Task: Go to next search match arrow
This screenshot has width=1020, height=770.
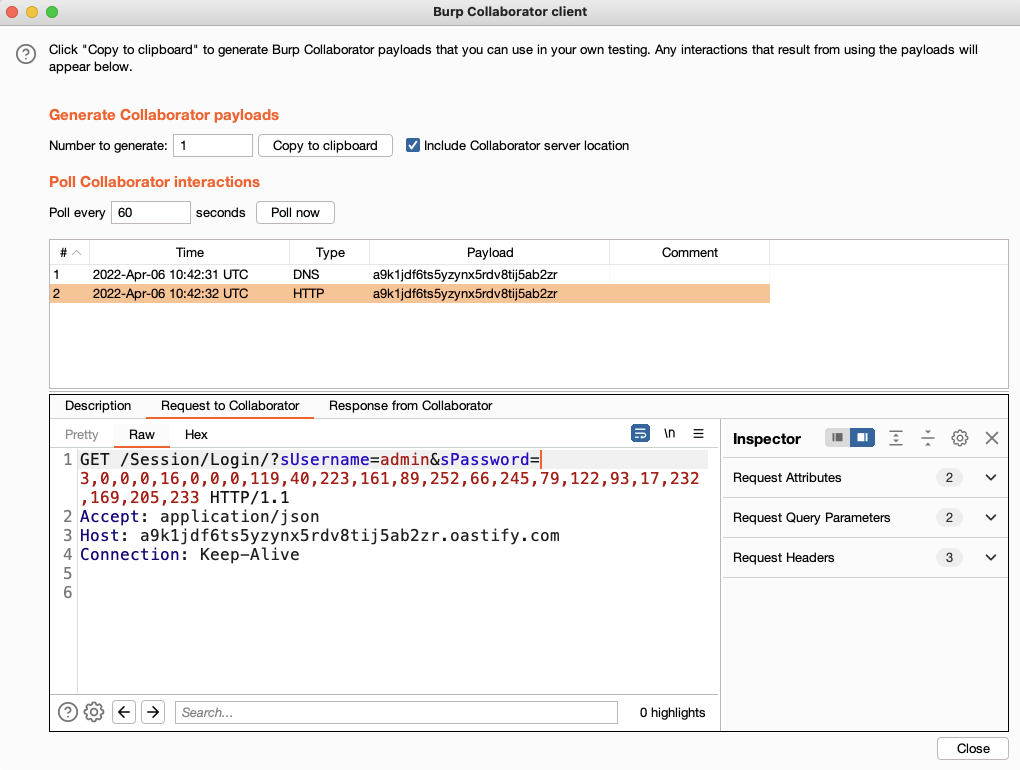Action: click(152, 712)
